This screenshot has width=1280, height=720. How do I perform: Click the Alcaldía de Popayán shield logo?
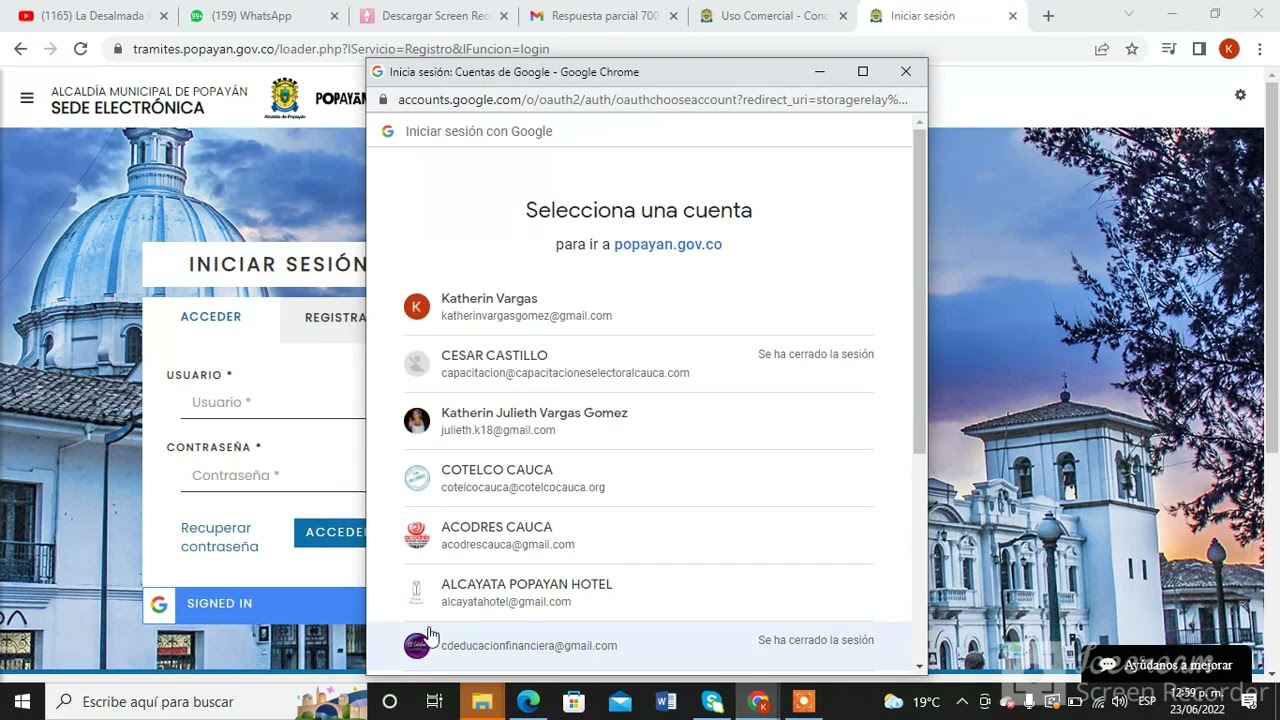(285, 98)
